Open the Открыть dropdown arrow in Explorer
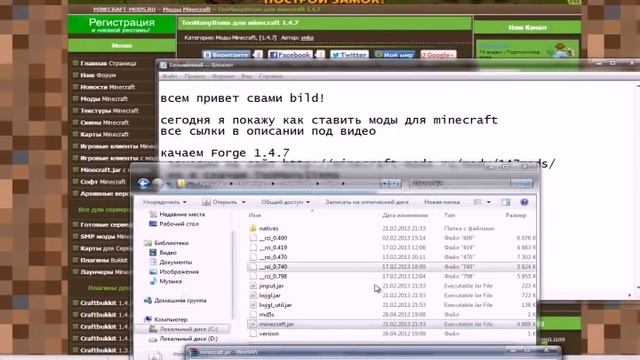 244,202
